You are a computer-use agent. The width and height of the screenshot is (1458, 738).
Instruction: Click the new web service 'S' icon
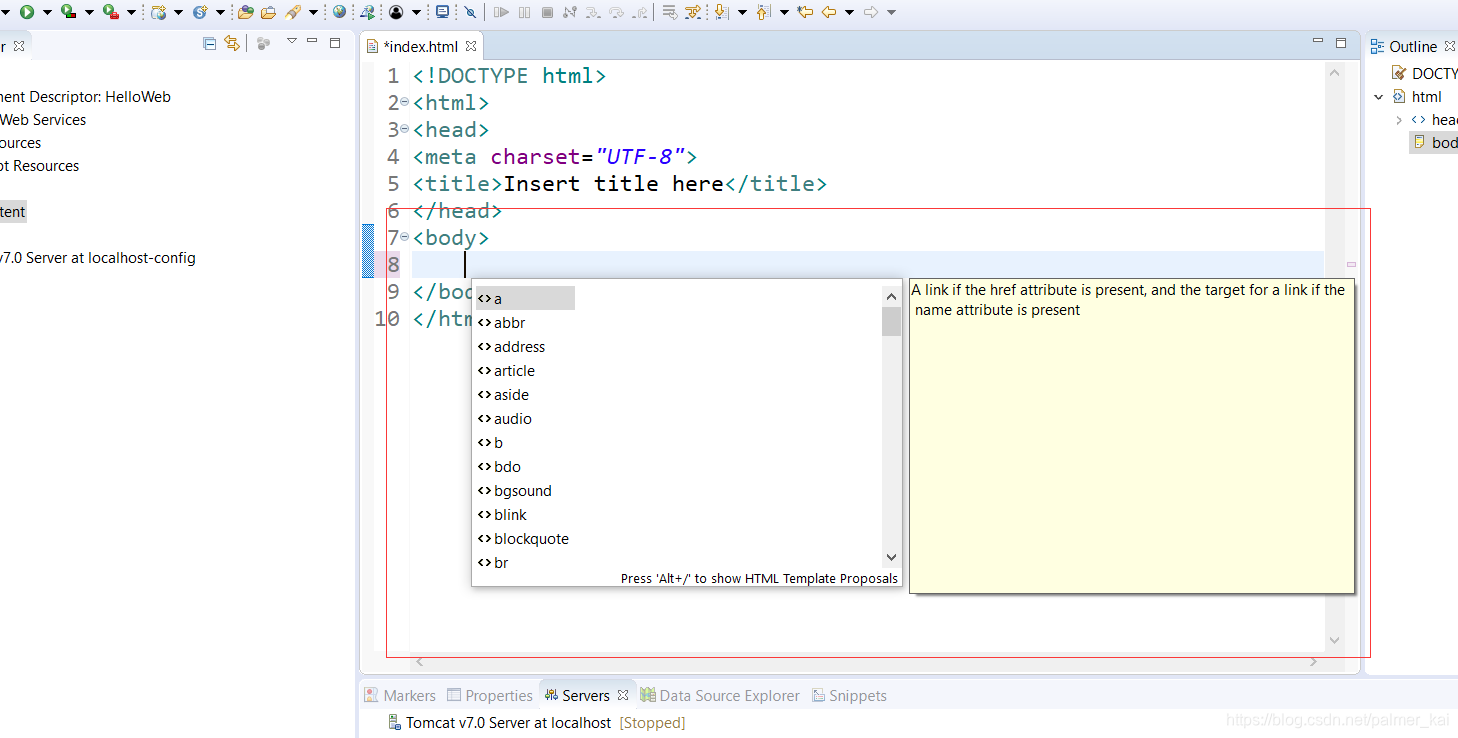200,12
